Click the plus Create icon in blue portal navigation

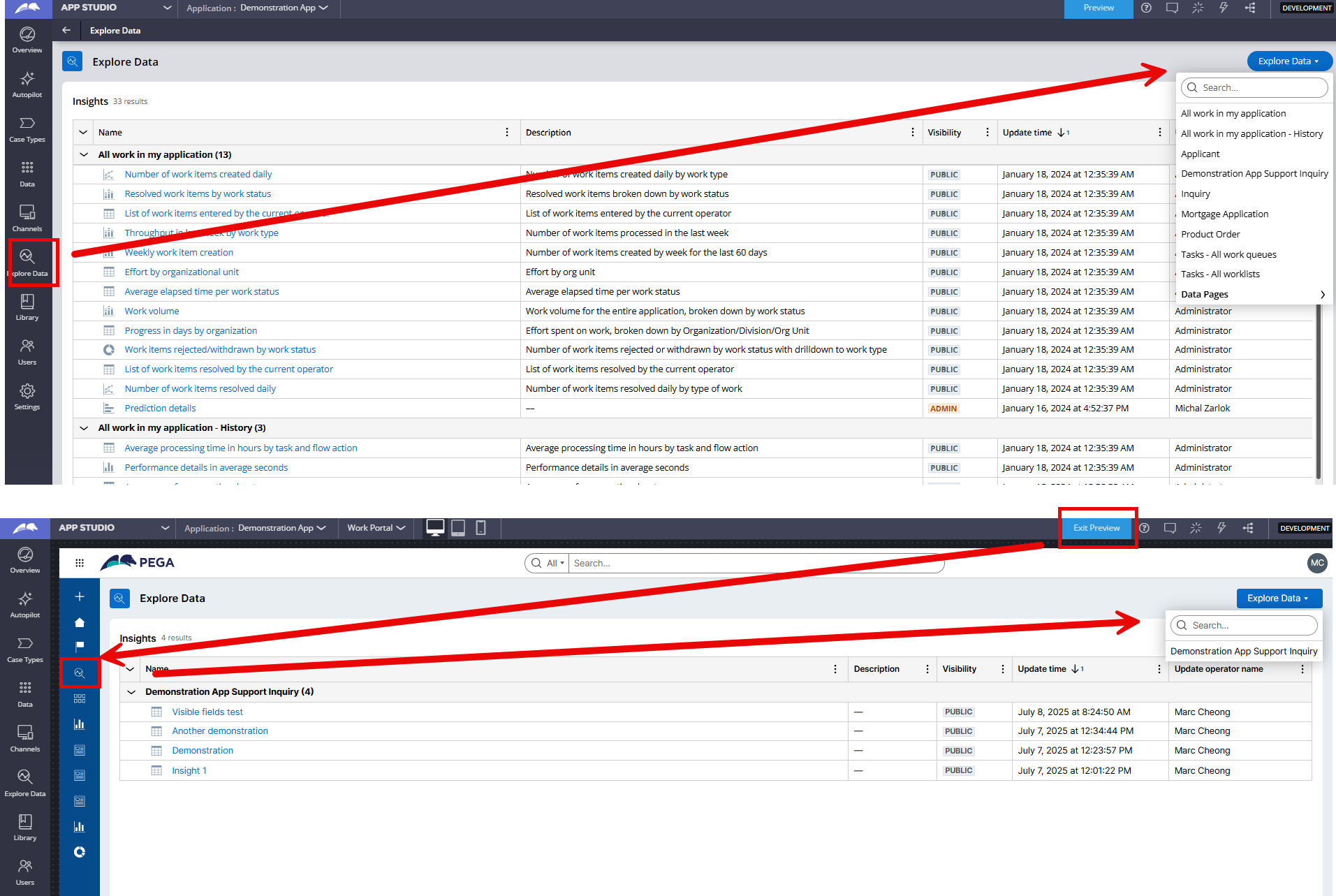(80, 596)
